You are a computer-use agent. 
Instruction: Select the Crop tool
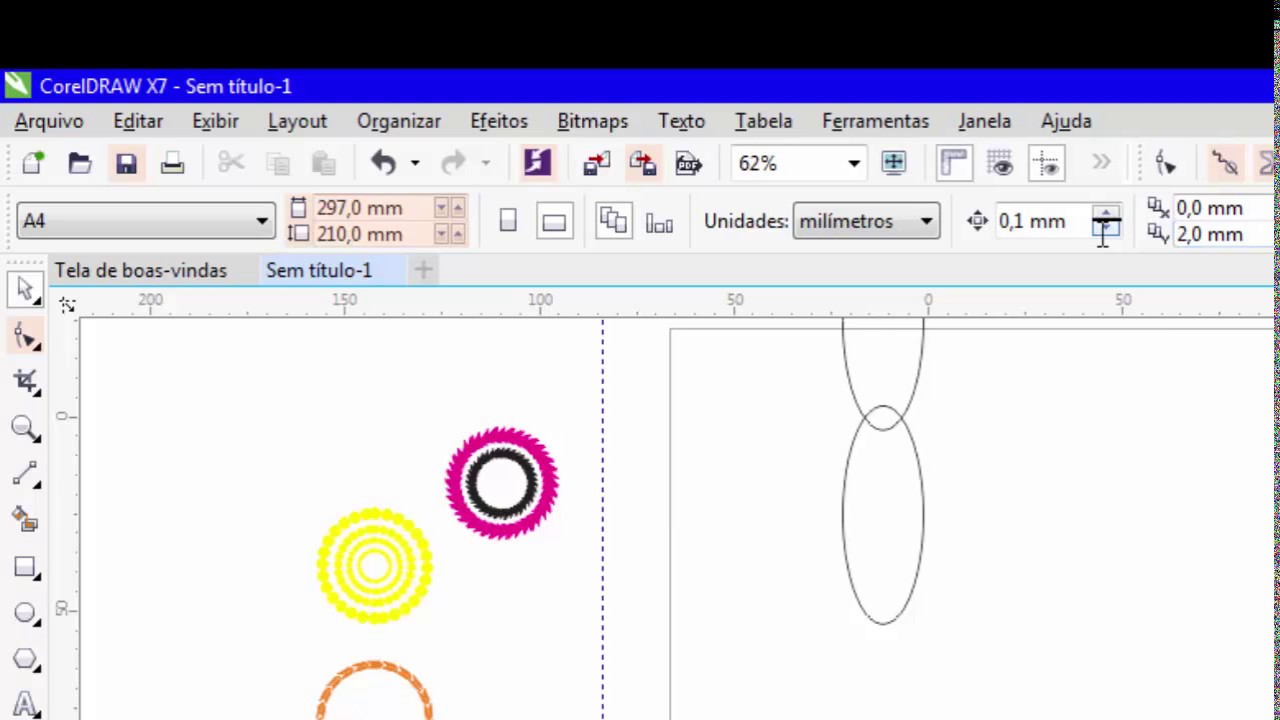pyautogui.click(x=25, y=382)
